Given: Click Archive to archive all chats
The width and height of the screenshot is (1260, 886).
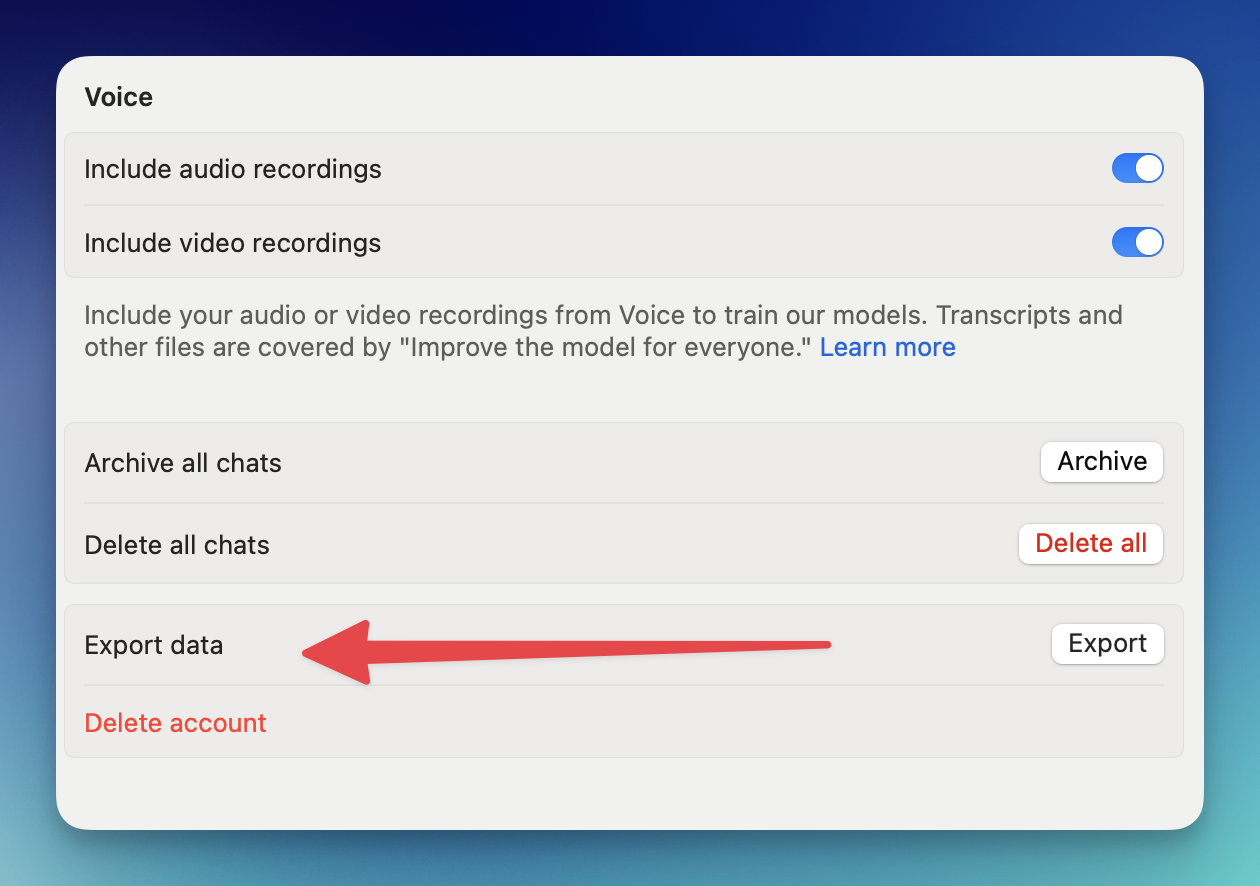Looking at the screenshot, I should pyautogui.click(x=1101, y=462).
